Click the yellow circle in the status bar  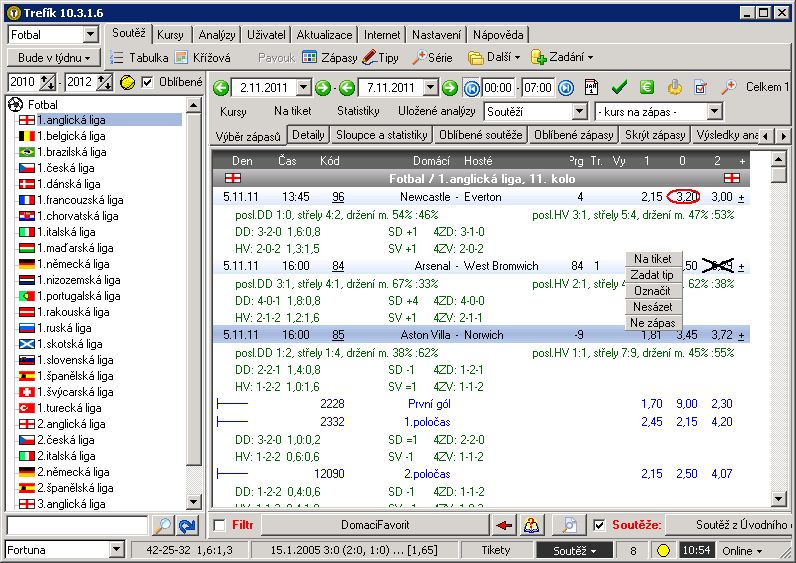pos(663,550)
